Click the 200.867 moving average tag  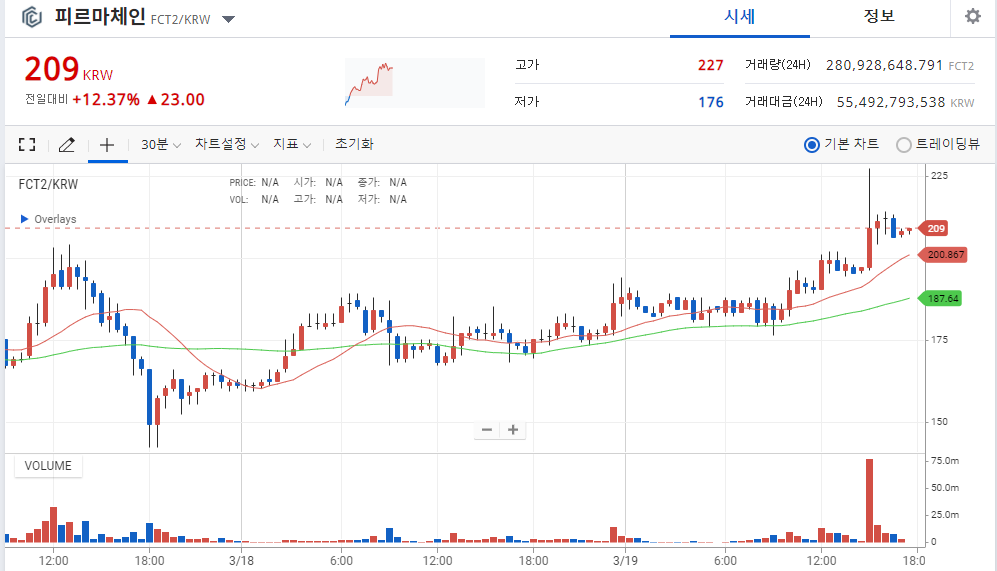[x=943, y=254]
